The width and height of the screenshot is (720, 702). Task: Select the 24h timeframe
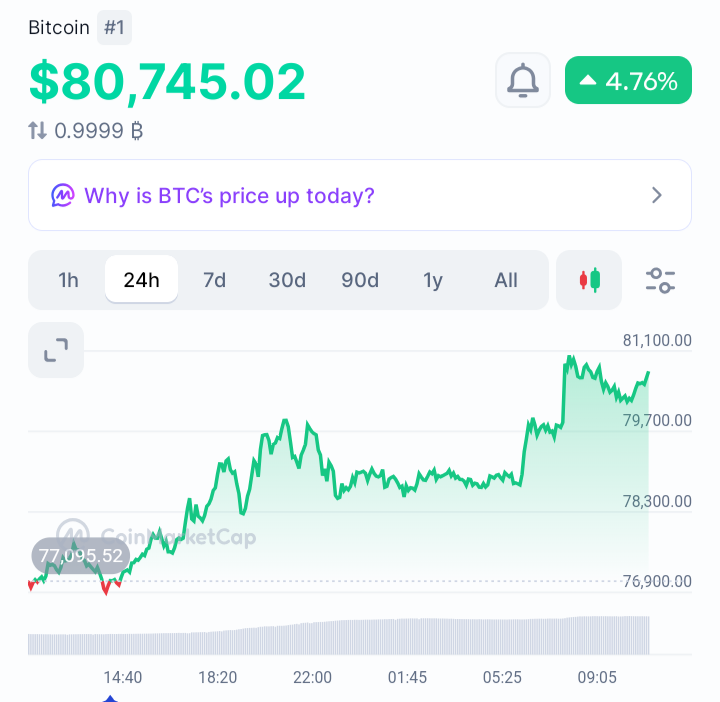(141, 280)
